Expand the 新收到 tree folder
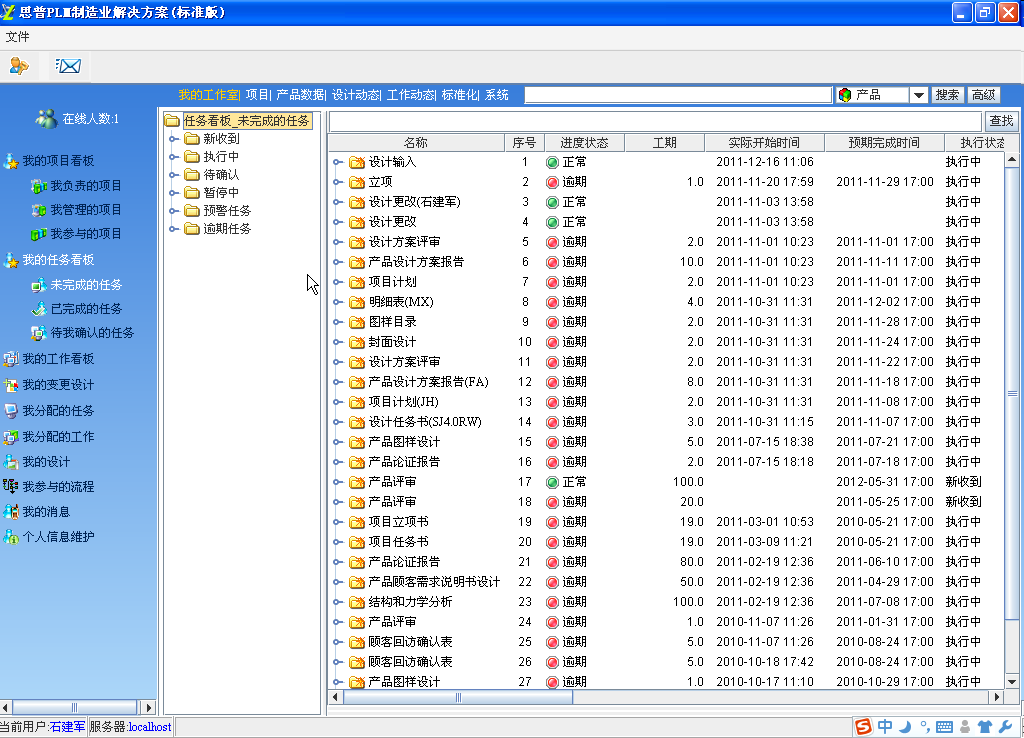The image size is (1024, 738). 174,139
